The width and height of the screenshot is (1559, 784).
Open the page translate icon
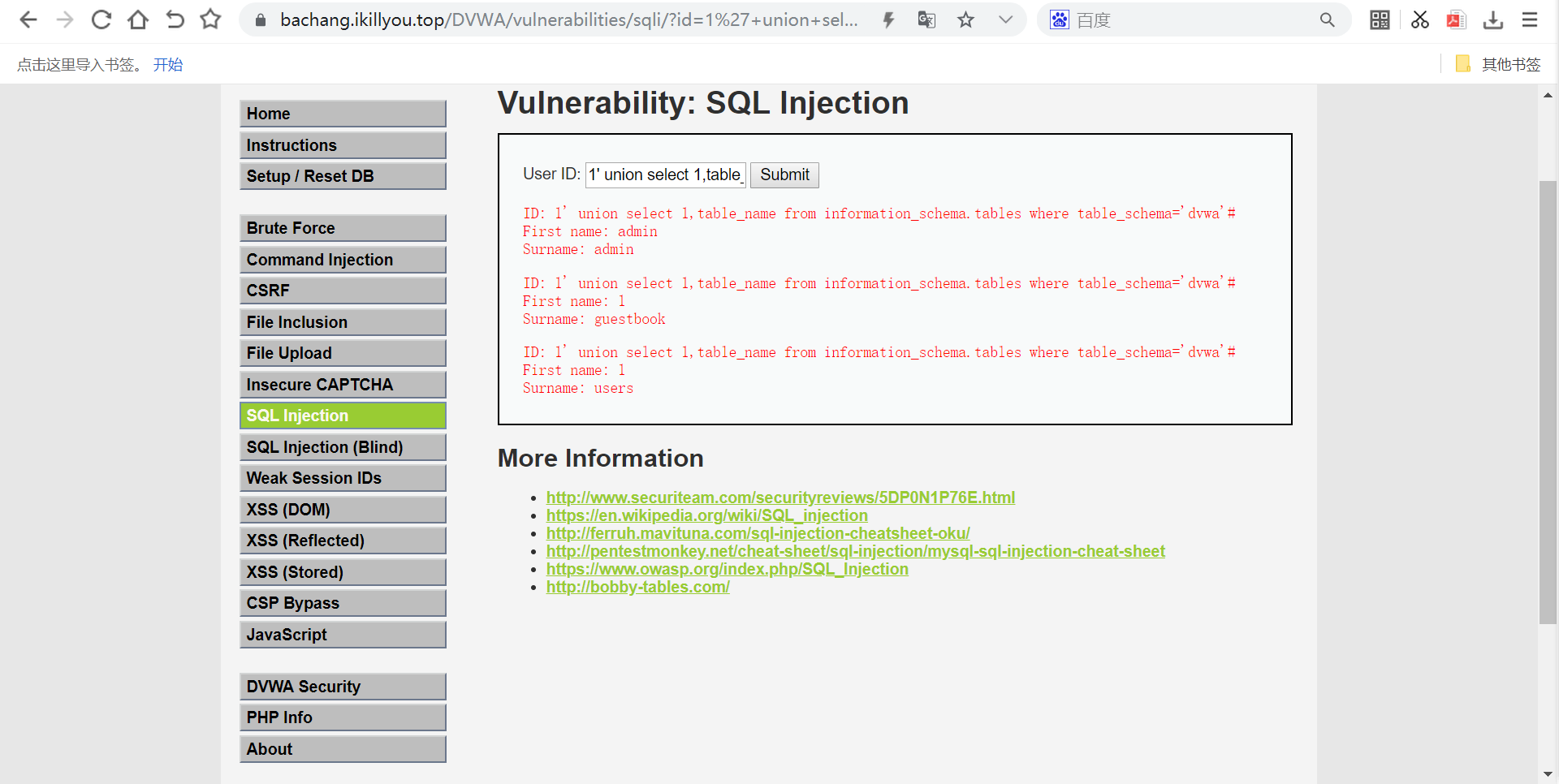[x=926, y=19]
